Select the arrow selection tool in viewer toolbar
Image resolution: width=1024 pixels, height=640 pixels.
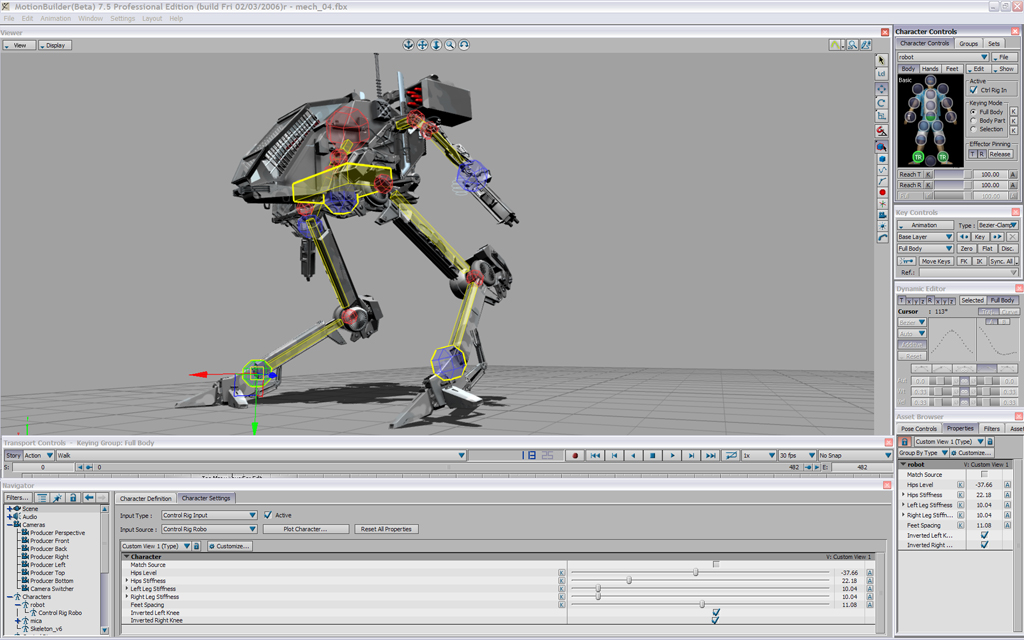click(x=881, y=61)
